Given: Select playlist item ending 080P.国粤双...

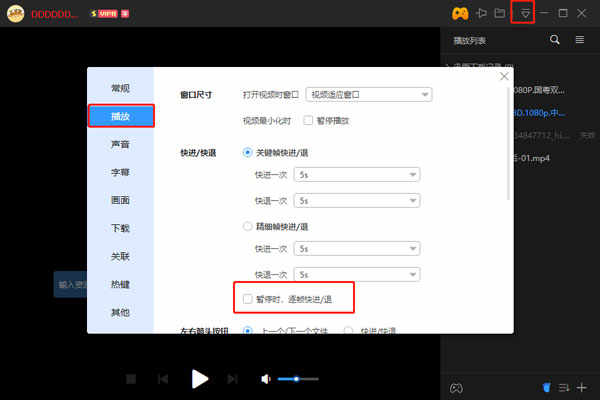Looking at the screenshot, I should click(x=539, y=90).
